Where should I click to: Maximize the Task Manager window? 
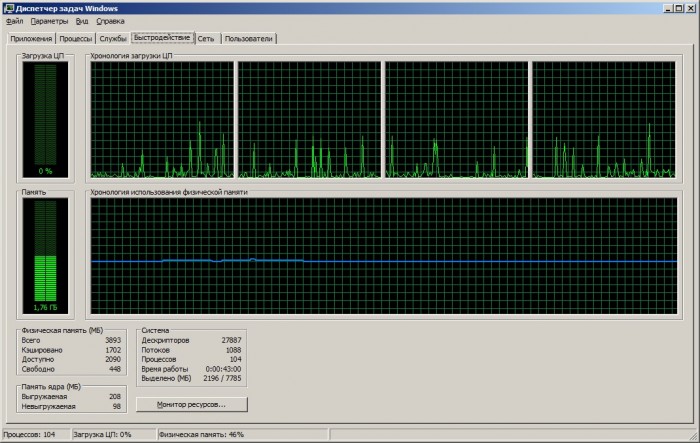tap(679, 8)
